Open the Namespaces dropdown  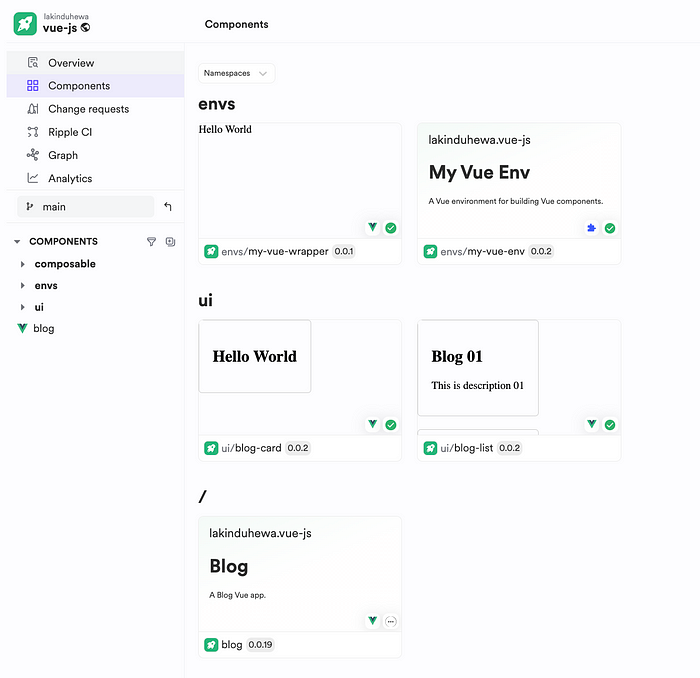(237, 73)
